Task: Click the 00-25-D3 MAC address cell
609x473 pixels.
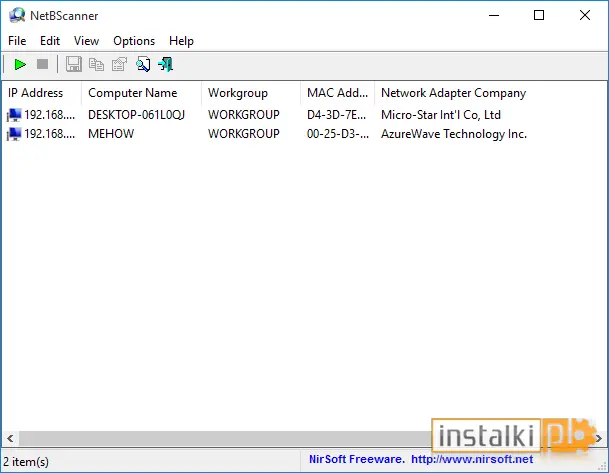Action: click(x=338, y=134)
